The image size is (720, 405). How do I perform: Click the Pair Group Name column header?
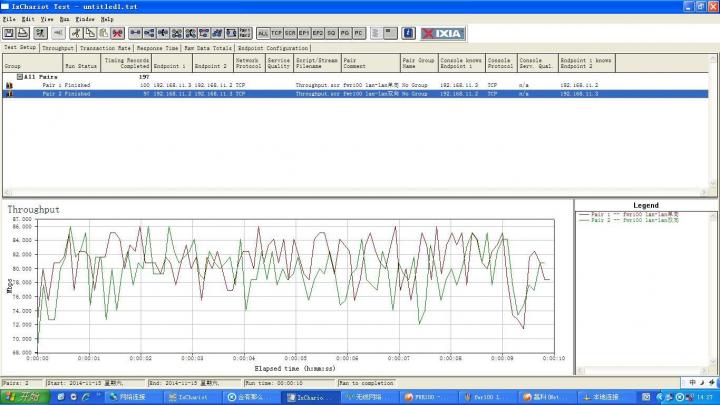419,63
